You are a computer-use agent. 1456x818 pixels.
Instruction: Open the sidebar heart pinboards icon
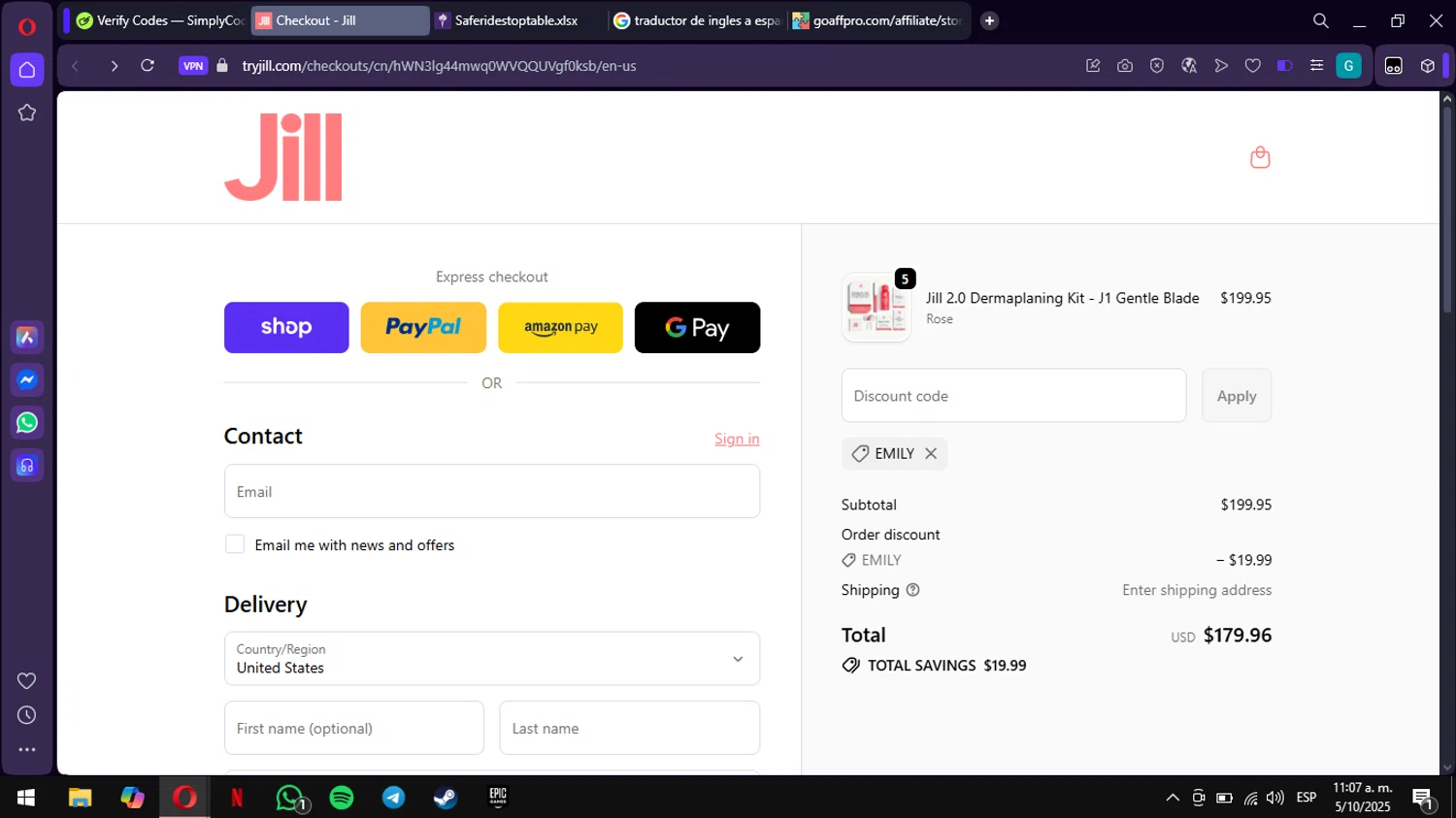tap(27, 681)
